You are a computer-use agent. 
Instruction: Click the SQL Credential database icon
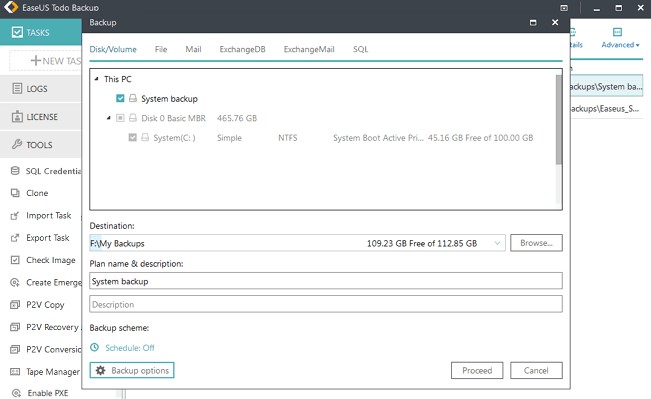pyautogui.click(x=15, y=171)
